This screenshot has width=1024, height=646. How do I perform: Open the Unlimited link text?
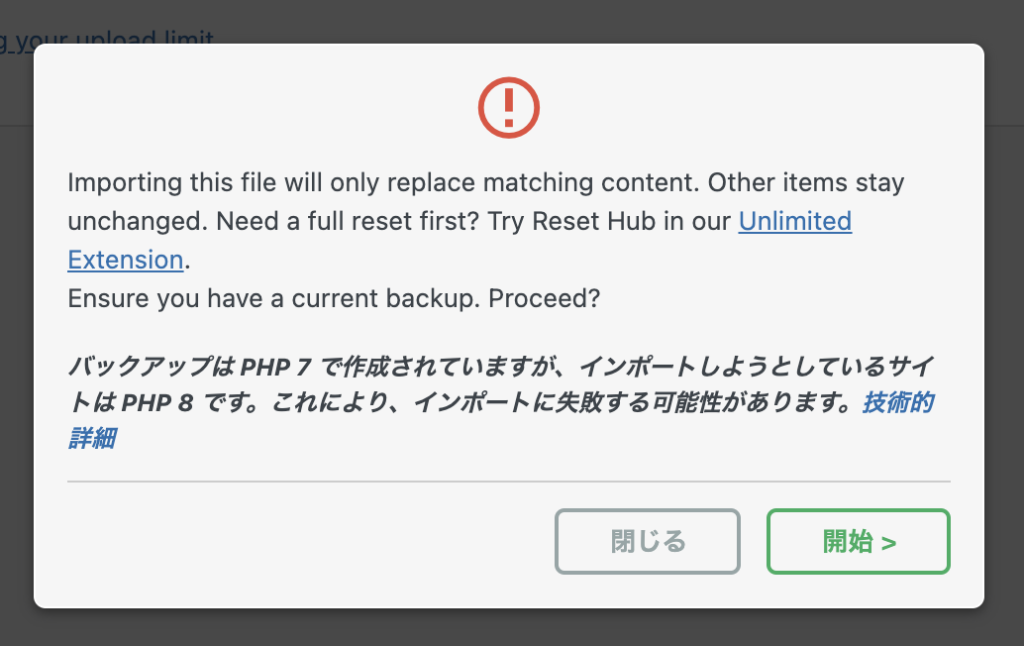795,221
